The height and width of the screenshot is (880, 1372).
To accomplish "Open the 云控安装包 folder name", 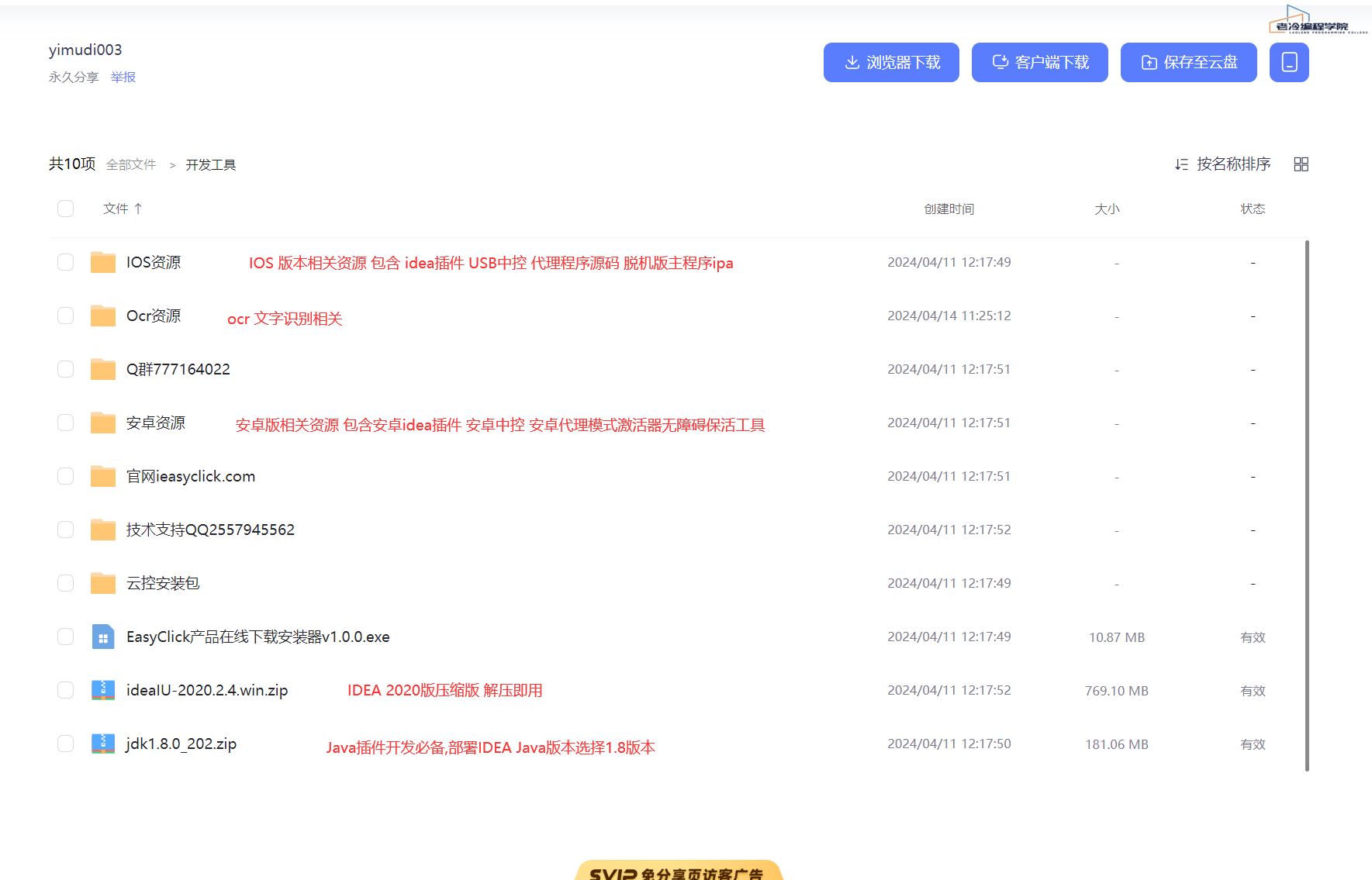I will [163, 583].
